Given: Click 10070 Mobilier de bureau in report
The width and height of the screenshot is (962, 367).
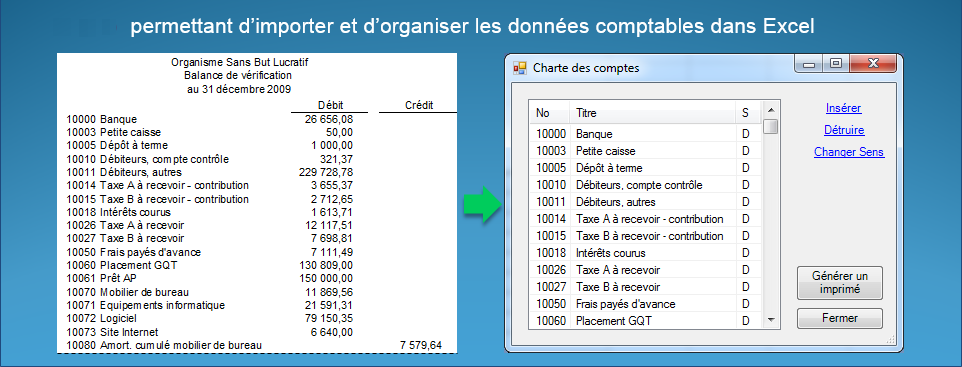Looking at the screenshot, I should [128, 292].
